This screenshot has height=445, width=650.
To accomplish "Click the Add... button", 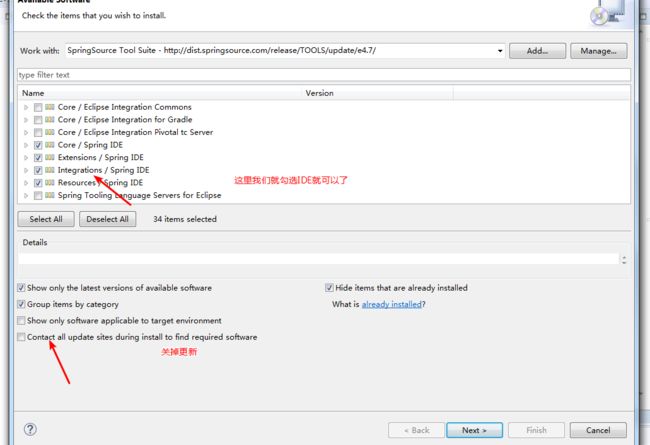I will [537, 51].
